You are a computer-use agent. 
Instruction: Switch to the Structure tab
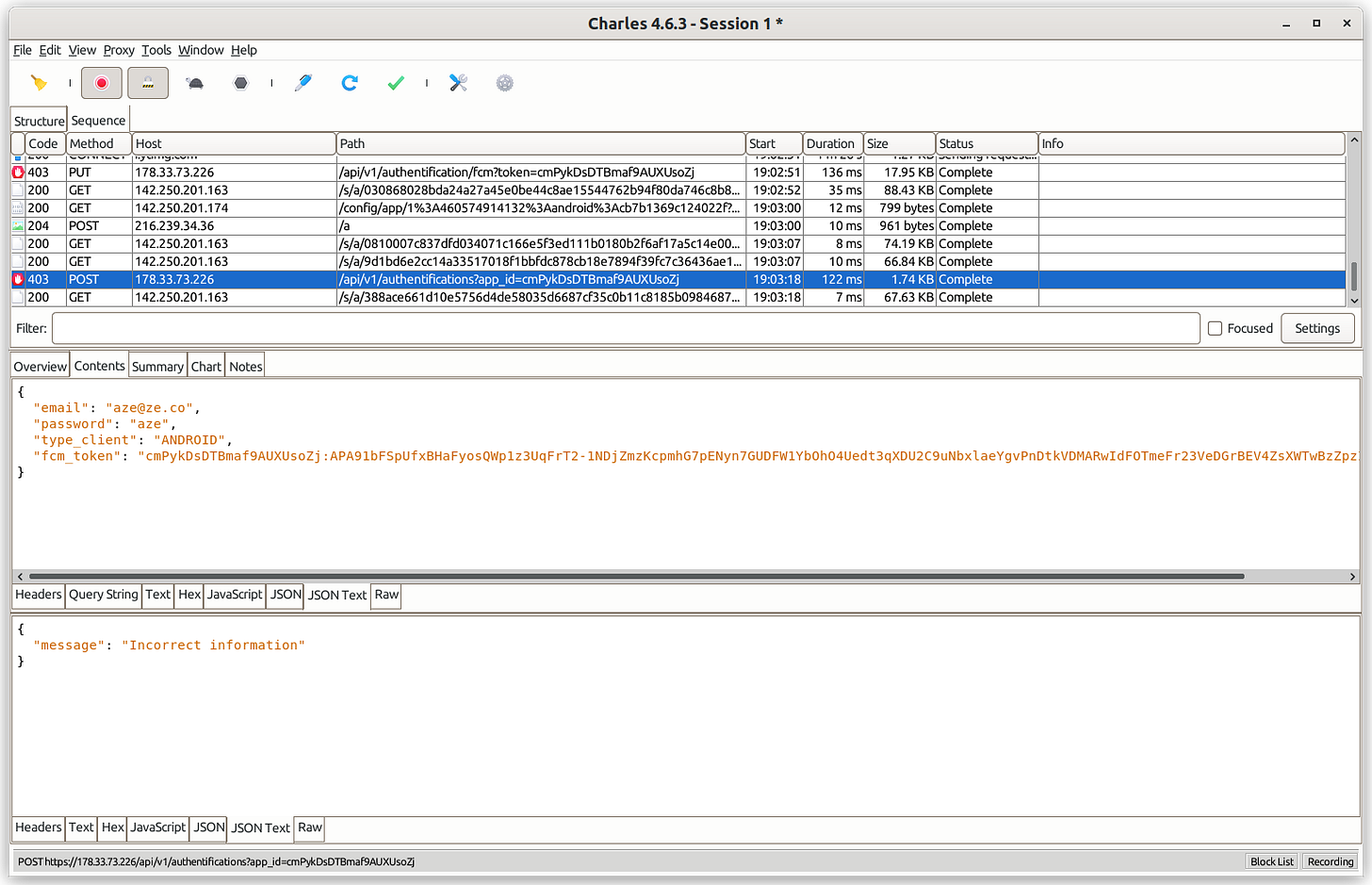[x=39, y=121]
